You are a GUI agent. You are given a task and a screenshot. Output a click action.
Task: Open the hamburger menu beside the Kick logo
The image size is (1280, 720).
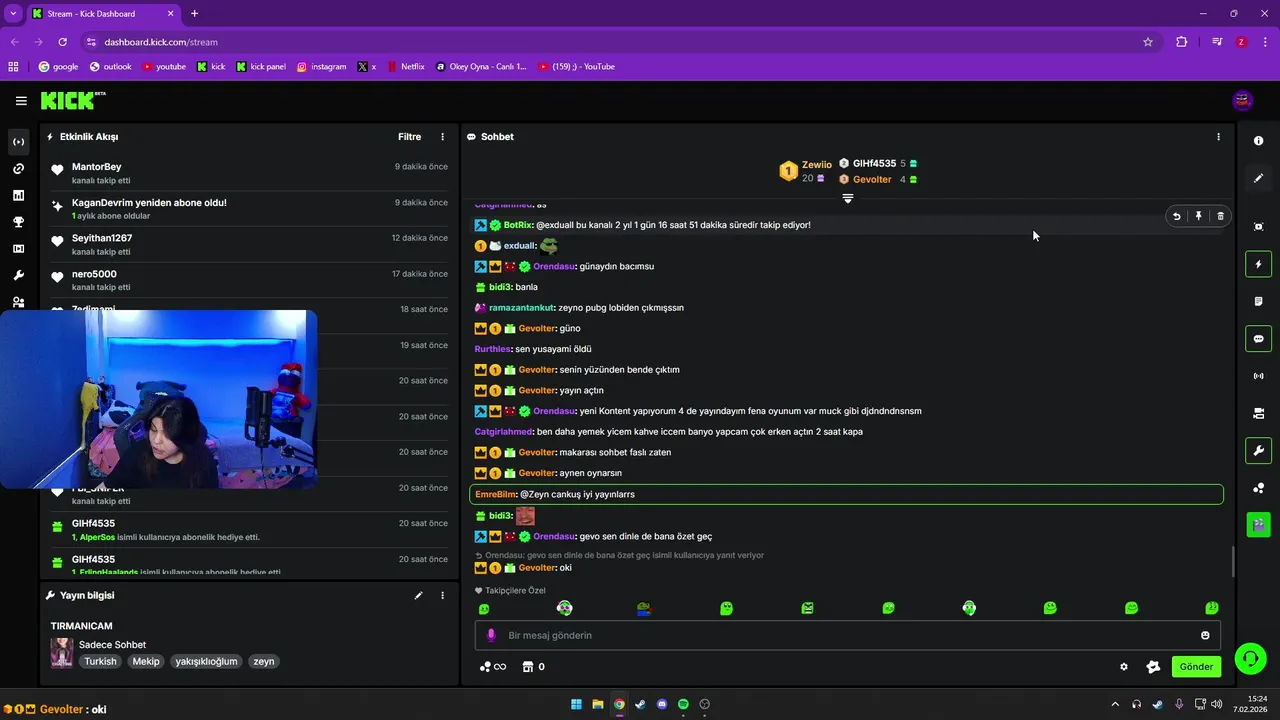point(21,101)
